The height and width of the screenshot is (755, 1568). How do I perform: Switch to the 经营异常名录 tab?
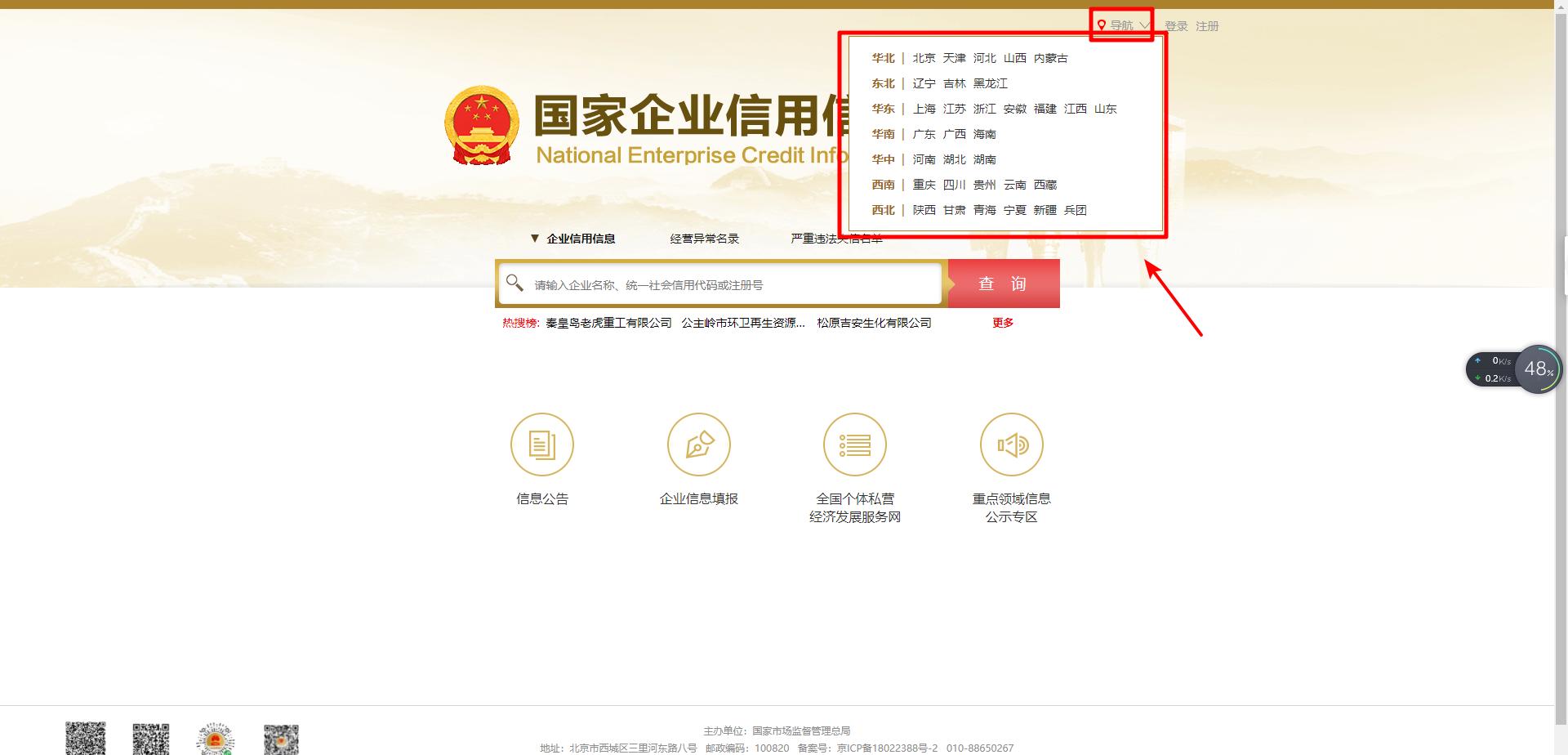704,238
